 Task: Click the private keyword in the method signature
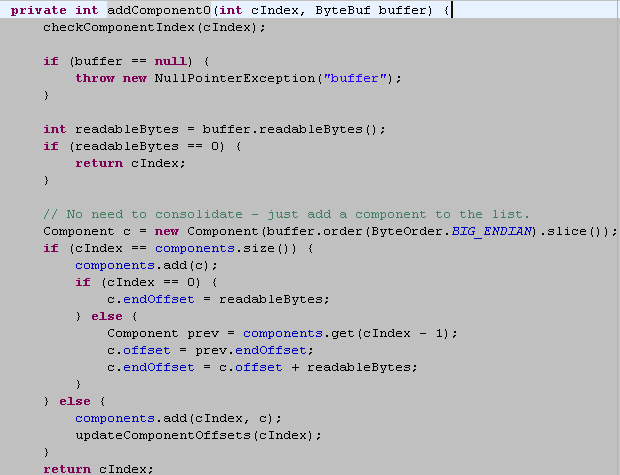[39, 10]
